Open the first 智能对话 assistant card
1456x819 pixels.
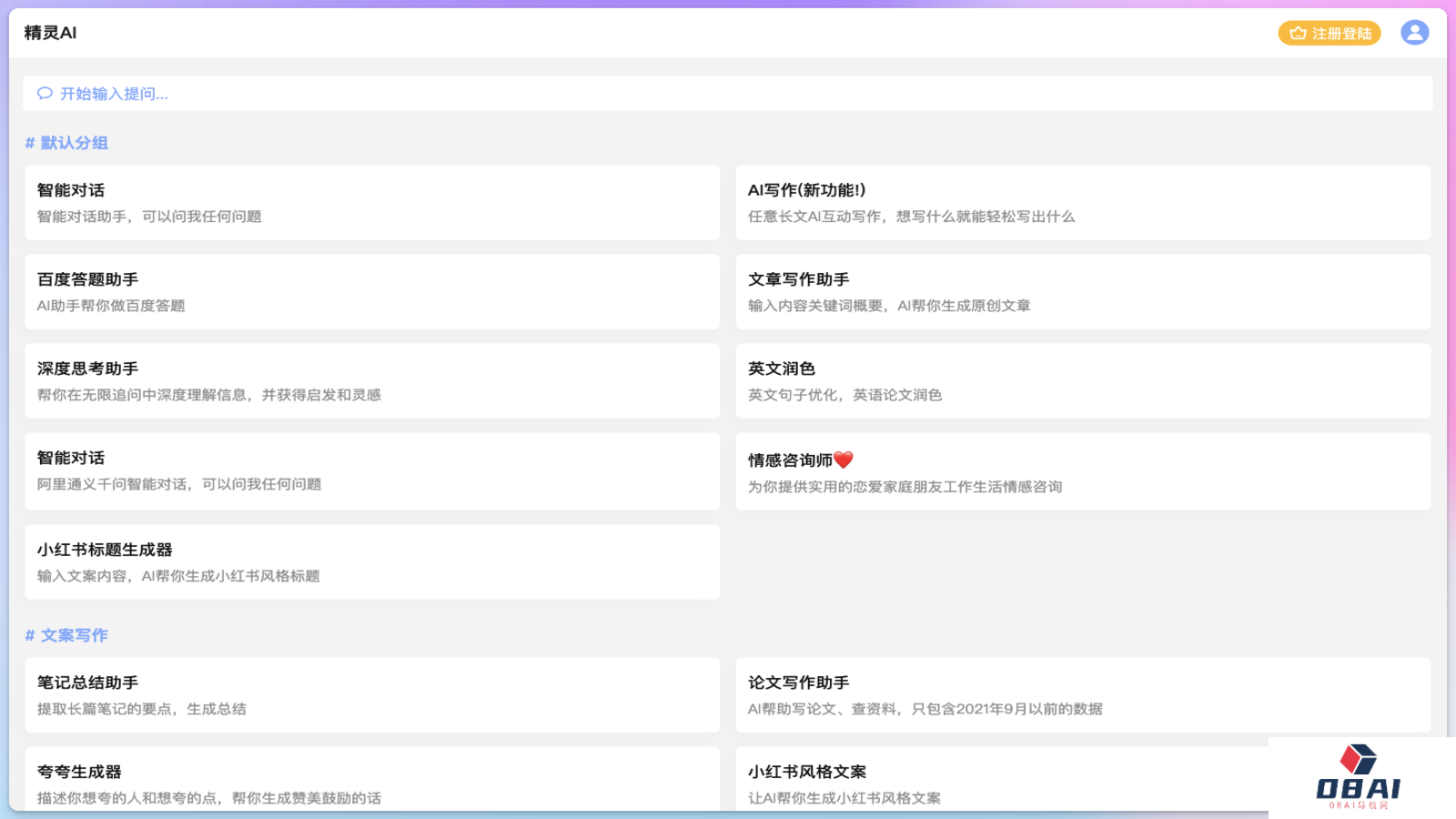(x=371, y=202)
